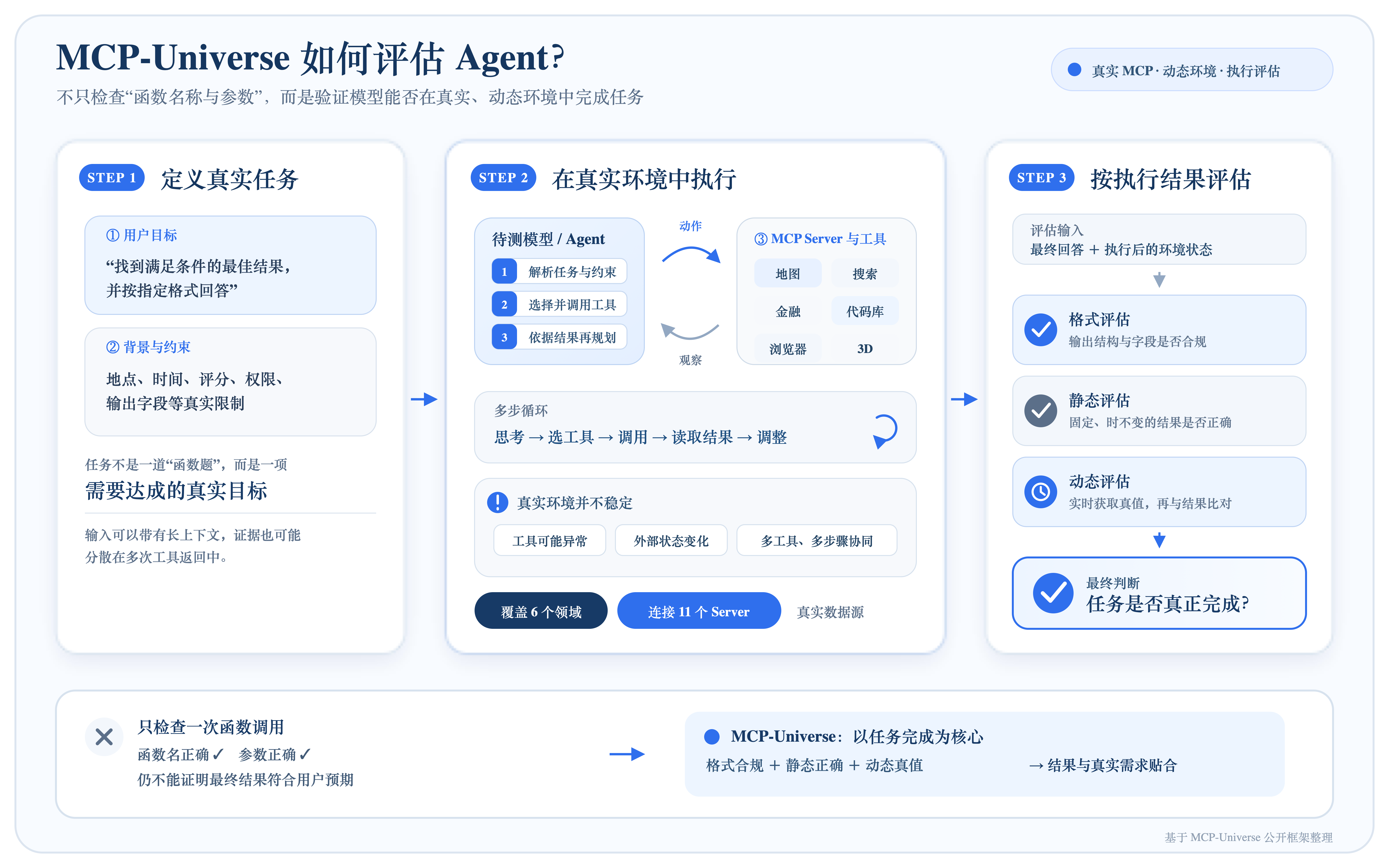The width and height of the screenshot is (1389, 868).
Task: Select the 浏览器 tool chip
Action: coord(788,348)
